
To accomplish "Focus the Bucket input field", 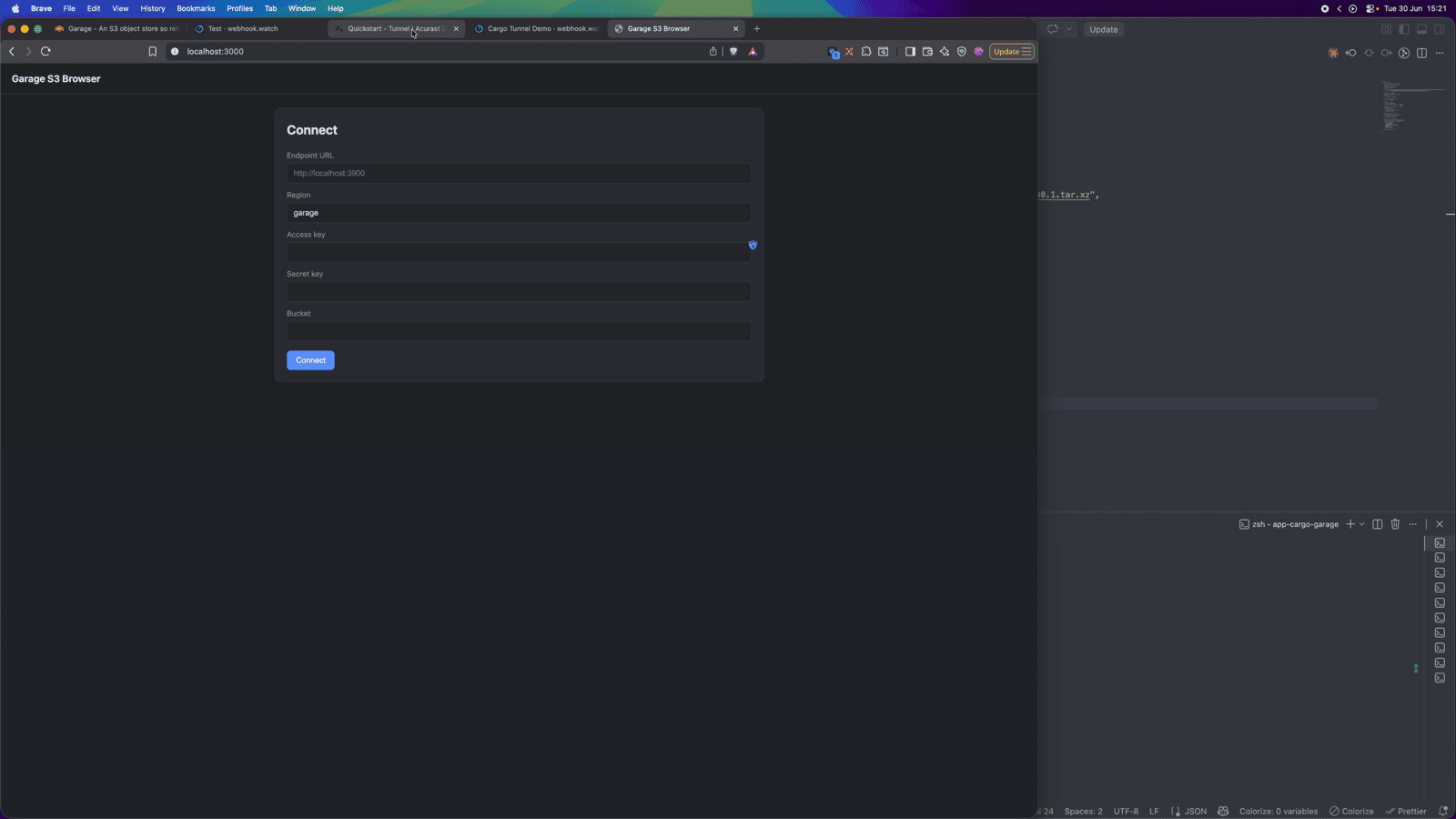I will click(x=519, y=331).
